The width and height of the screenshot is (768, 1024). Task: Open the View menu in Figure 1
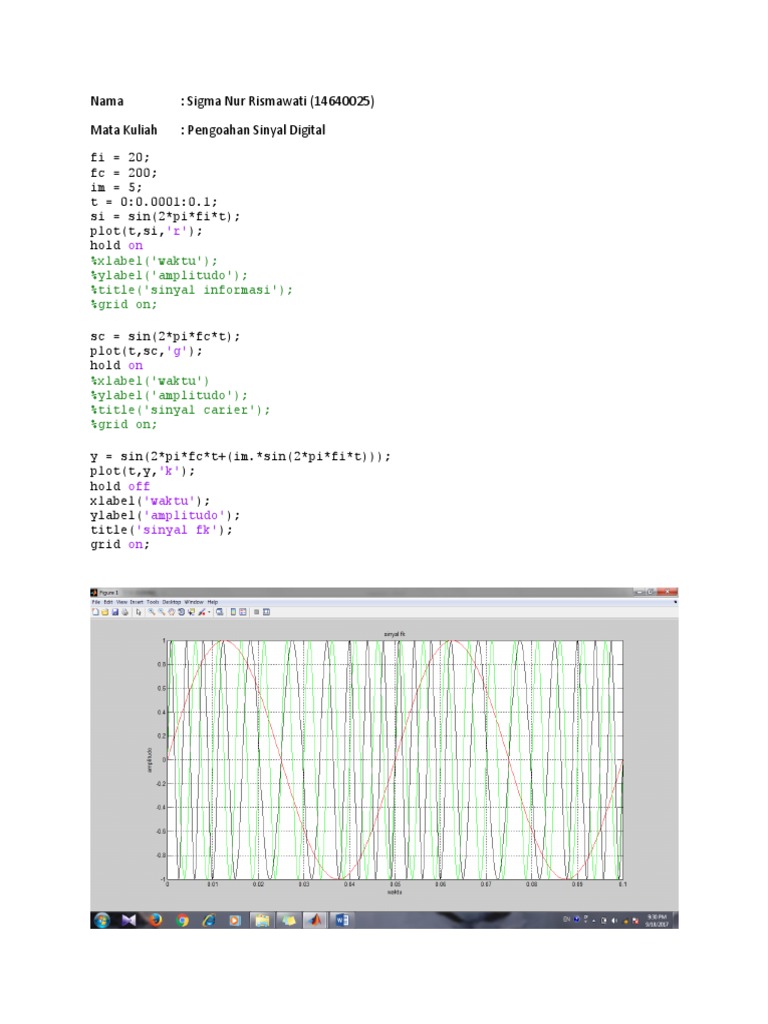pyautogui.click(x=122, y=602)
